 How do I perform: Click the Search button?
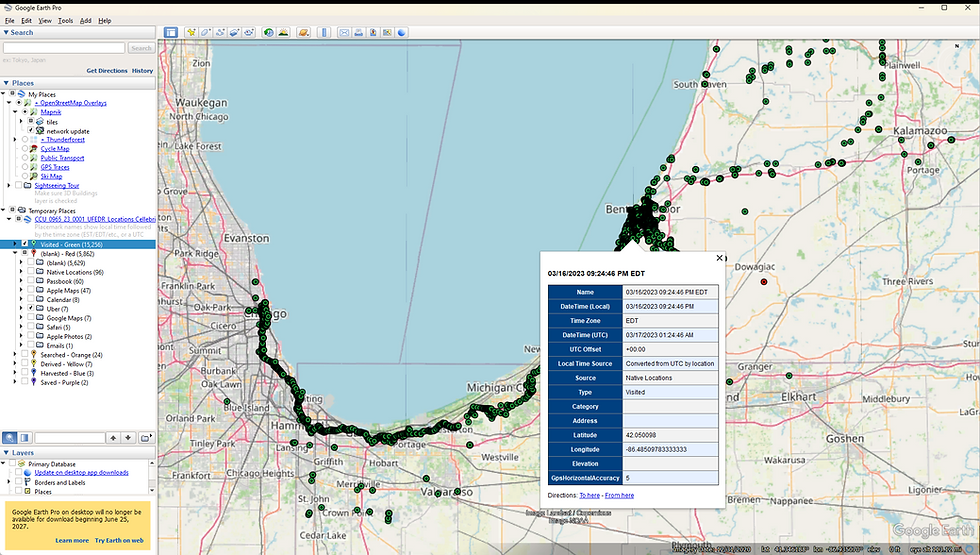tap(141, 48)
